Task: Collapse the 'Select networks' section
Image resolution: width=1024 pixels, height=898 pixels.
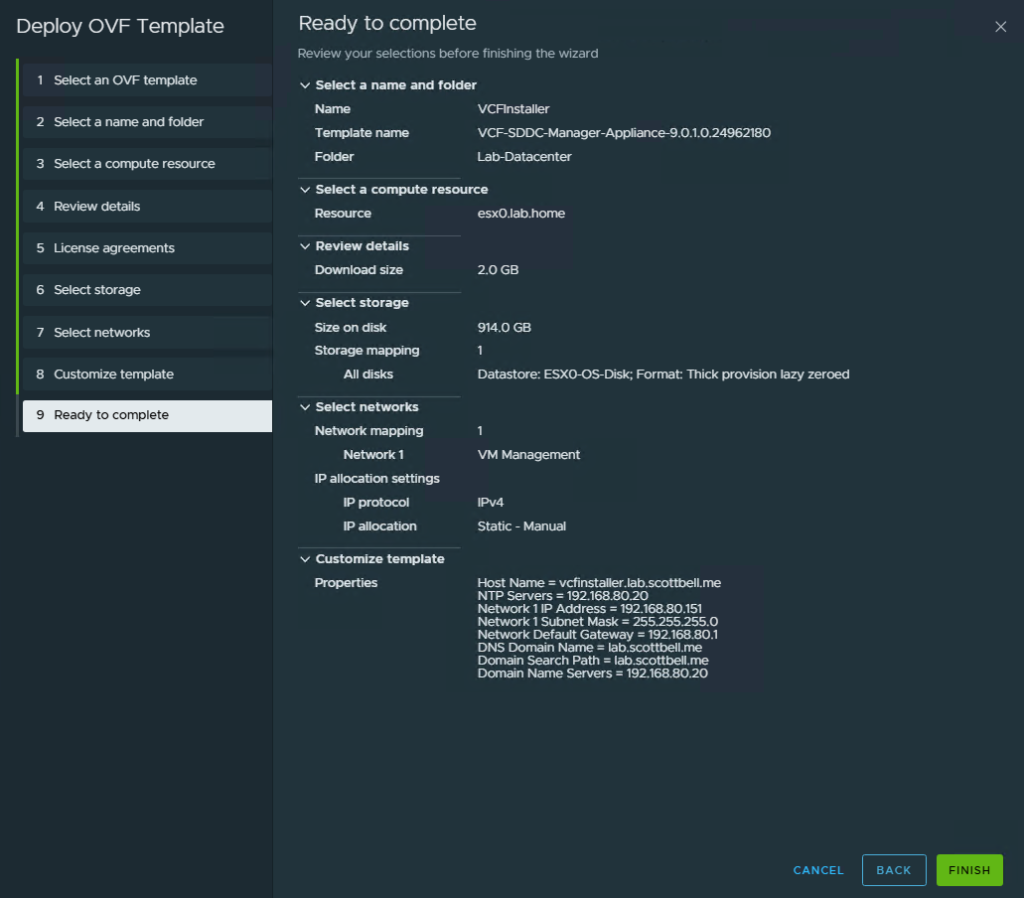Action: pos(305,407)
